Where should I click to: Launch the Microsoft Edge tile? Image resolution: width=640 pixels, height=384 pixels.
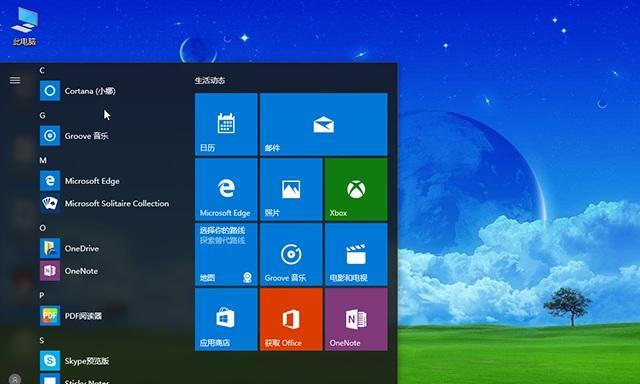tap(226, 189)
